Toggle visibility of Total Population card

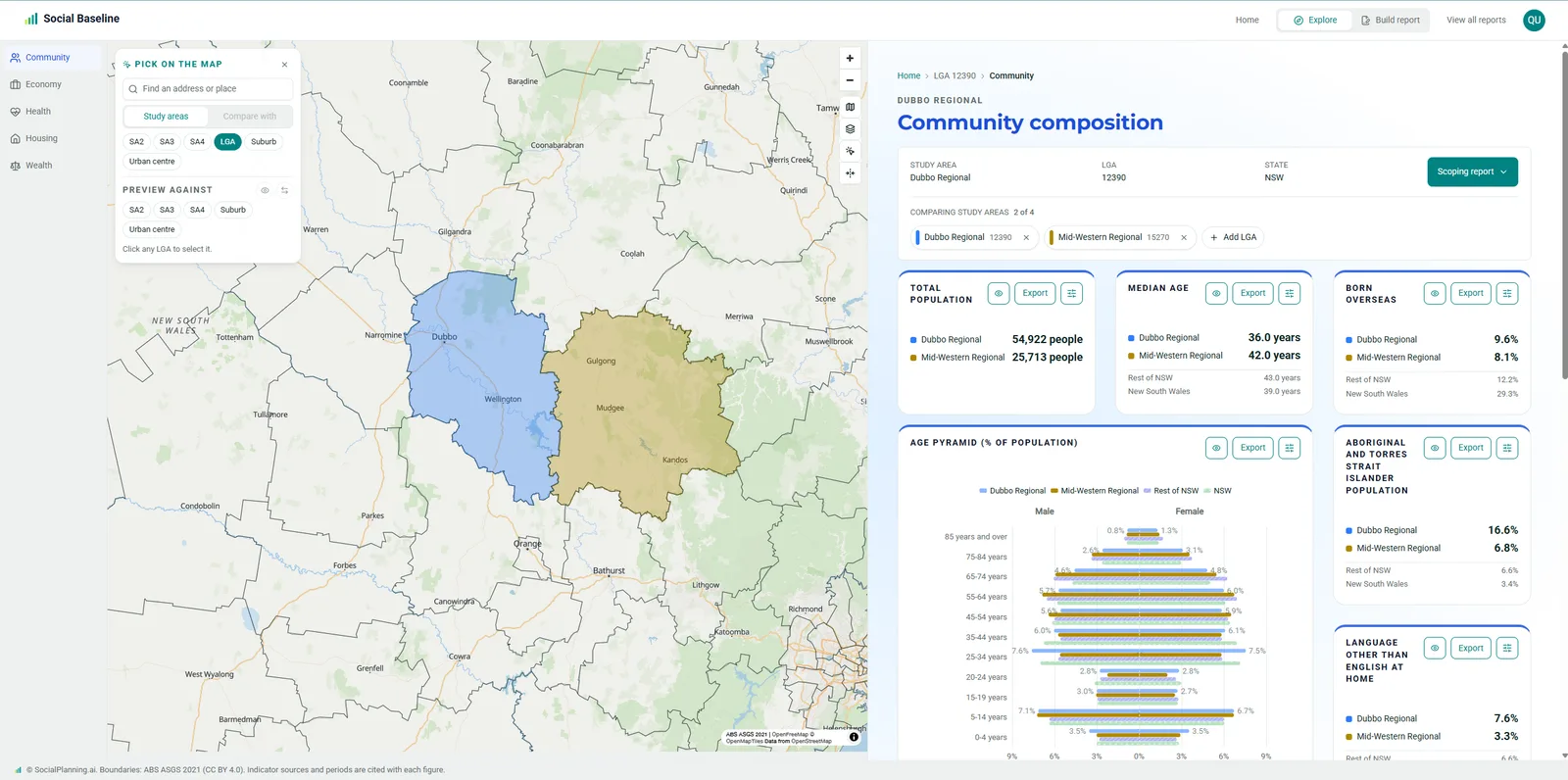click(999, 293)
